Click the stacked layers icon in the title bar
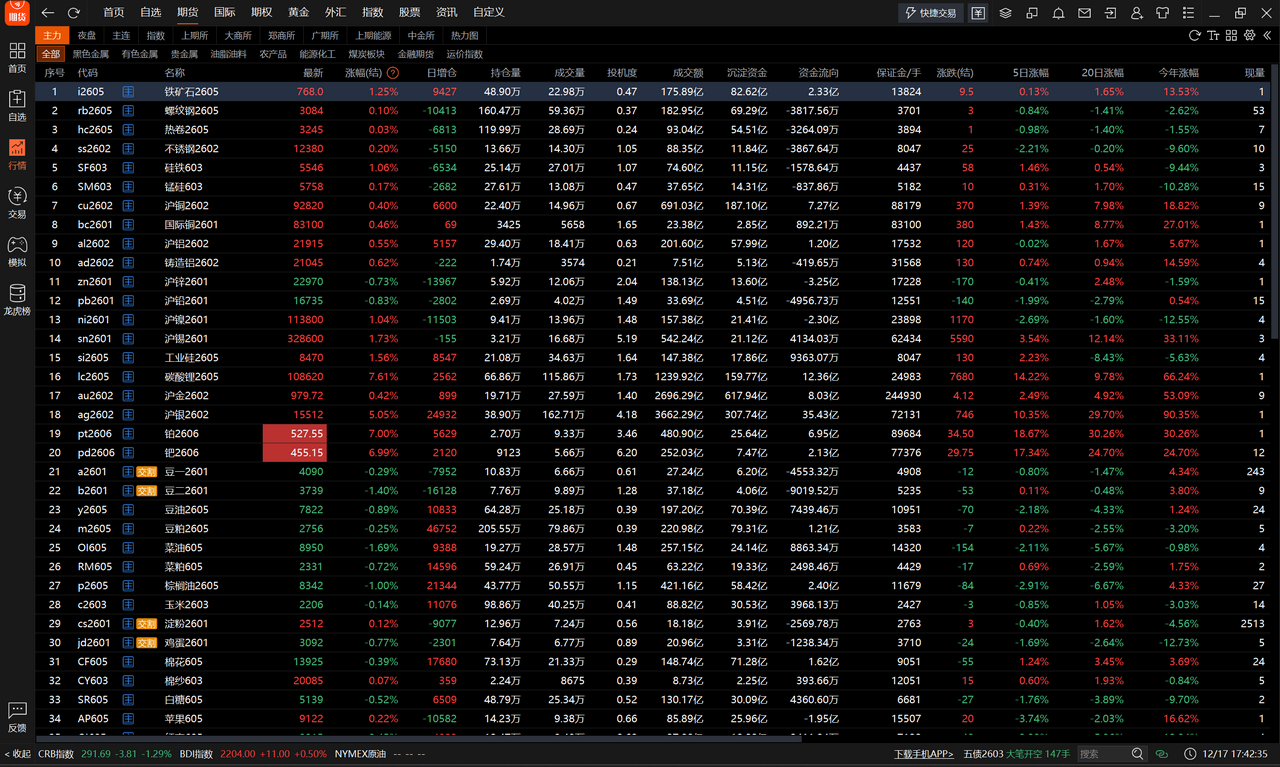The image size is (1280, 767). [x=1006, y=13]
